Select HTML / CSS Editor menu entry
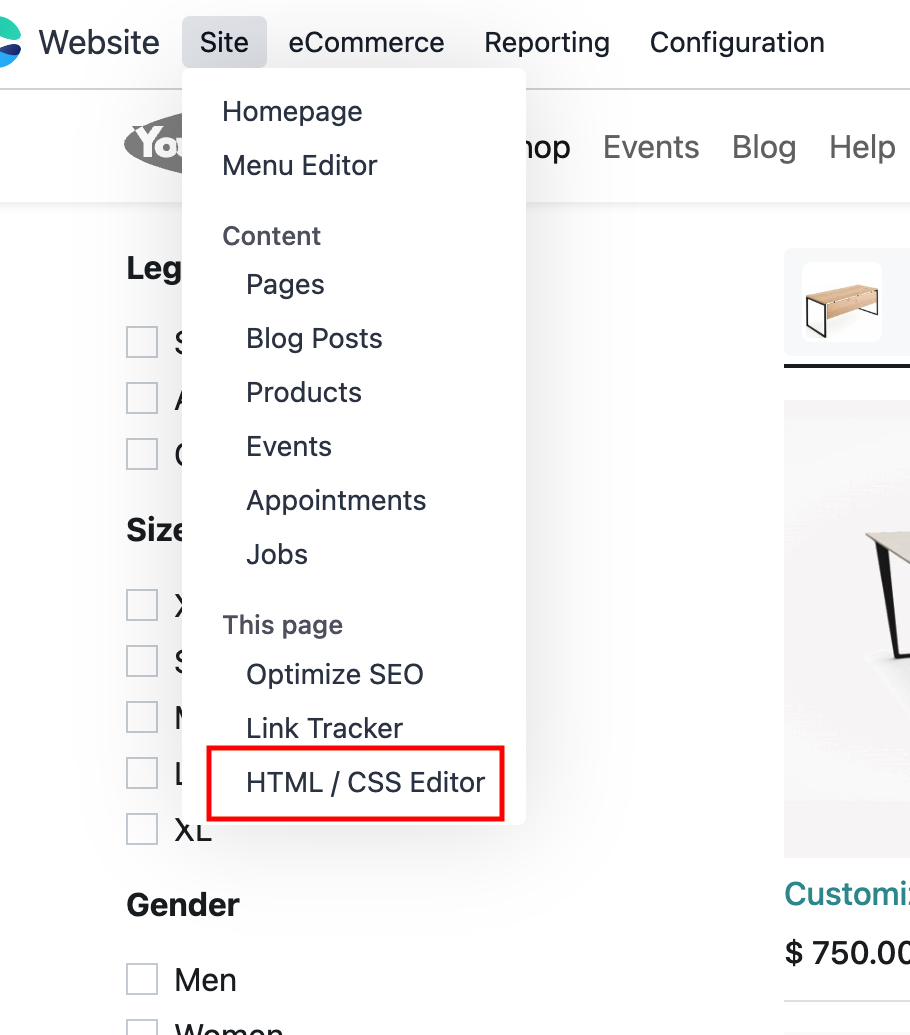 click(x=365, y=782)
